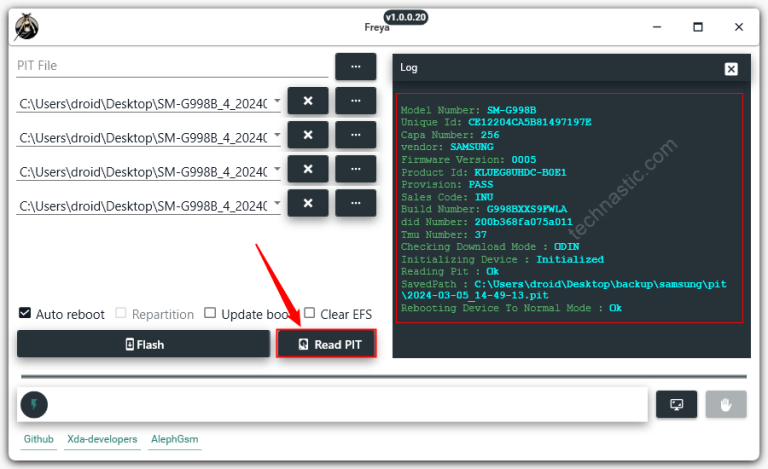Close the Log panel
768x469 pixels.
pos(731,68)
